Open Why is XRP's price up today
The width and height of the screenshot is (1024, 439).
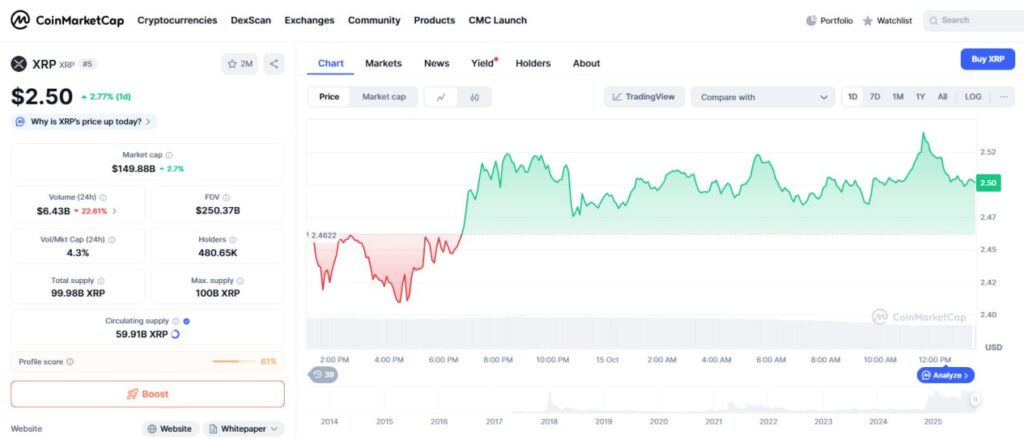coord(84,122)
